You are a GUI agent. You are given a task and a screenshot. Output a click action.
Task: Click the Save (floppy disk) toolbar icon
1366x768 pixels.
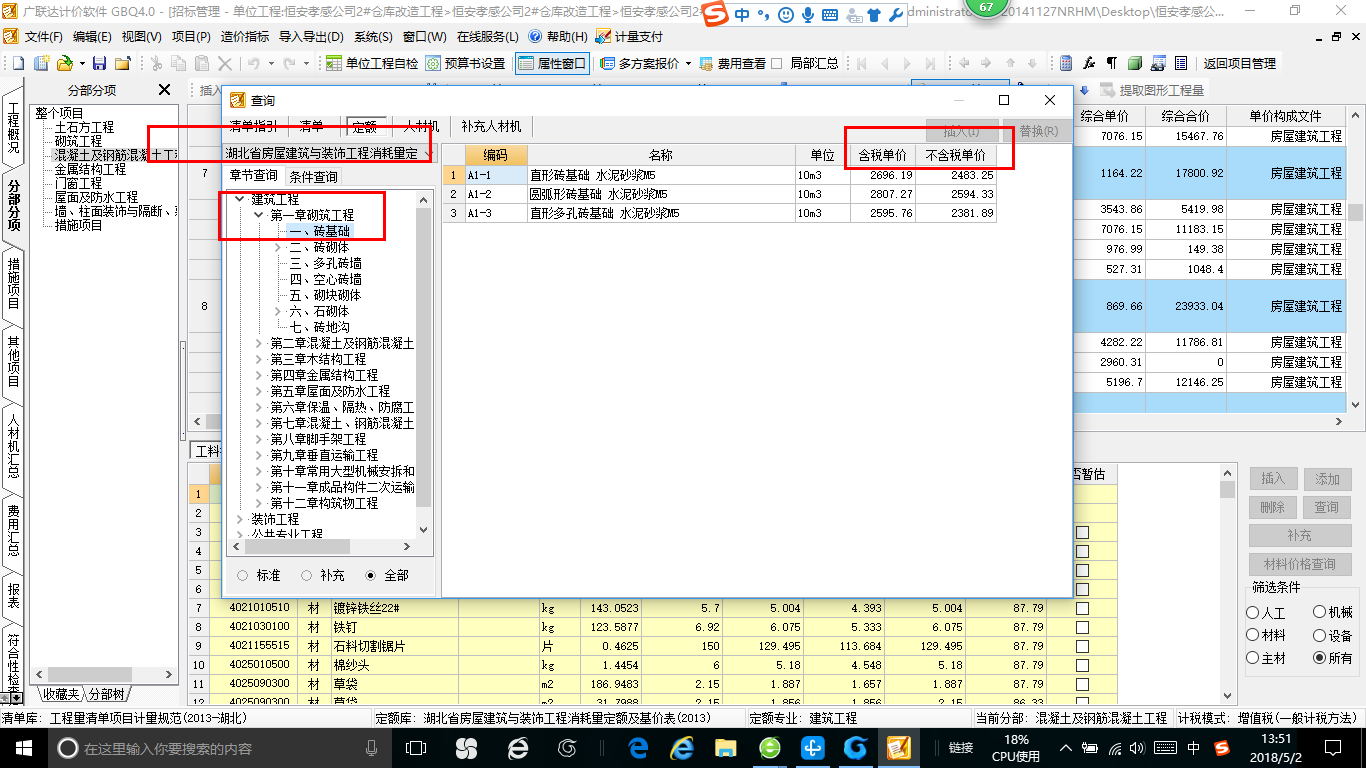99,63
